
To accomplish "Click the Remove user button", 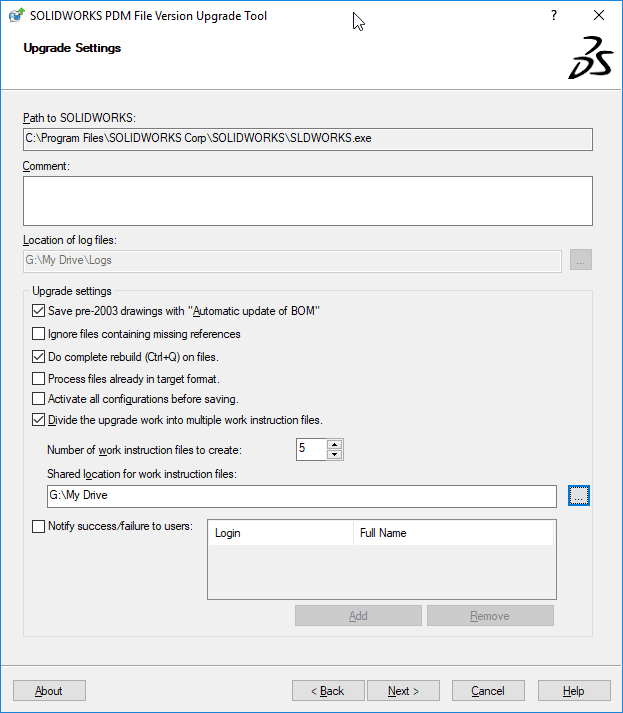I will pyautogui.click(x=490, y=616).
